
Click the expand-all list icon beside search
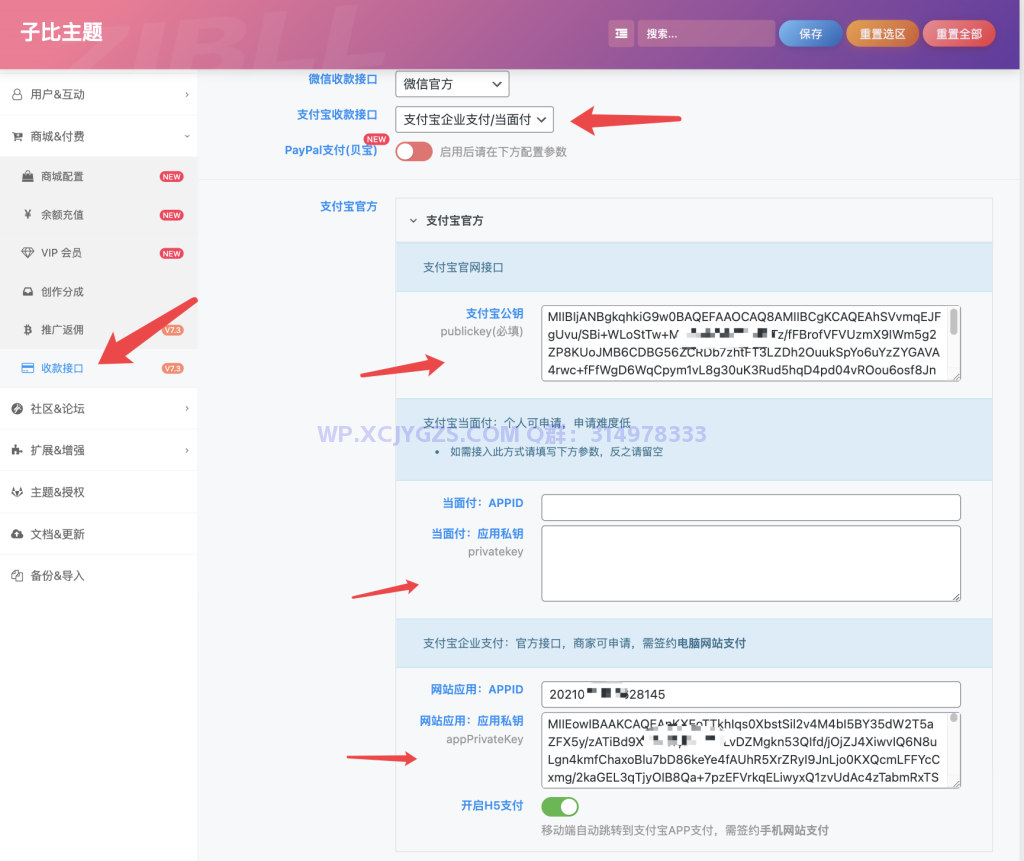[621, 33]
